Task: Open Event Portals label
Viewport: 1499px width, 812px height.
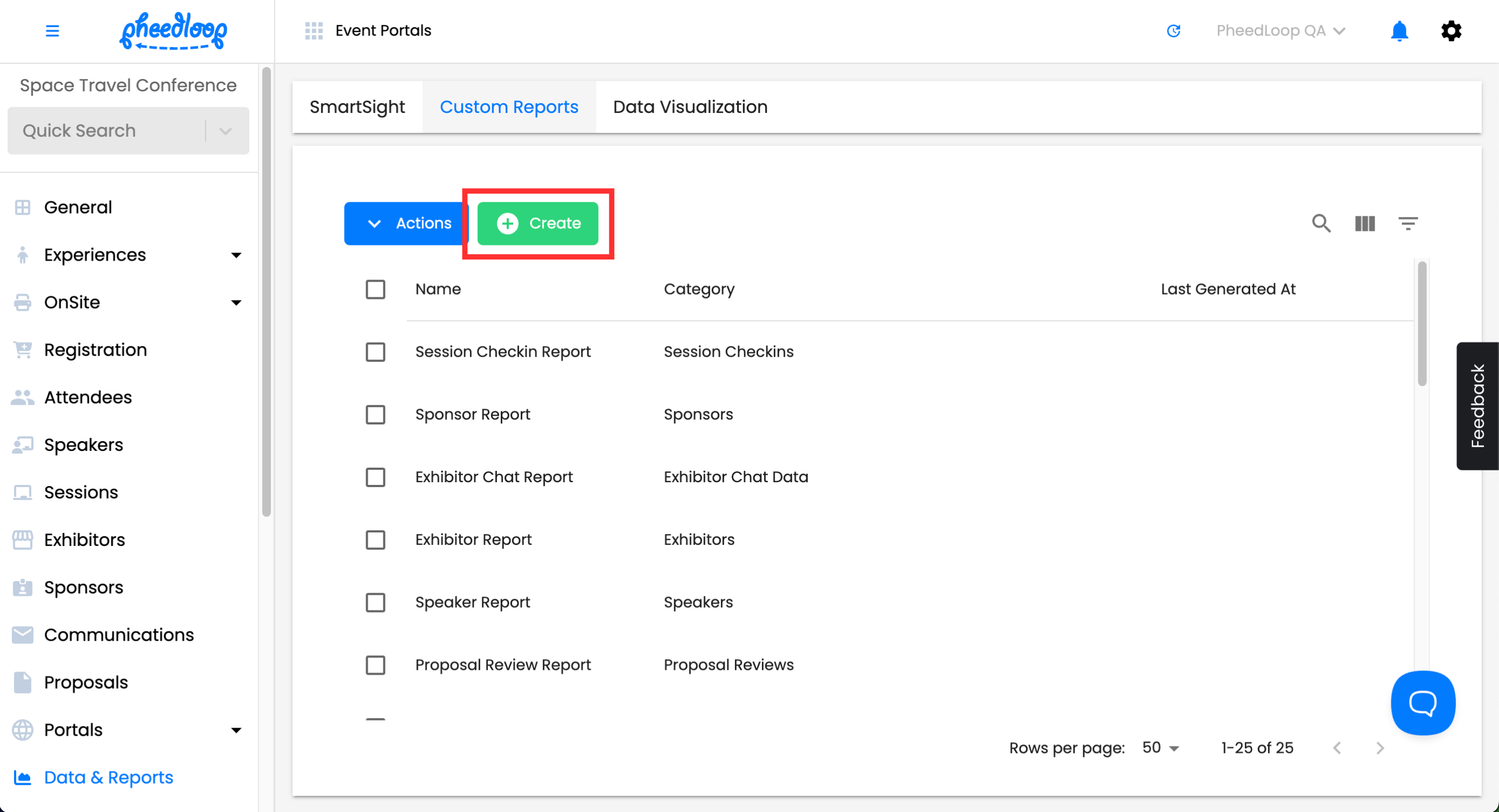Action: 383,31
